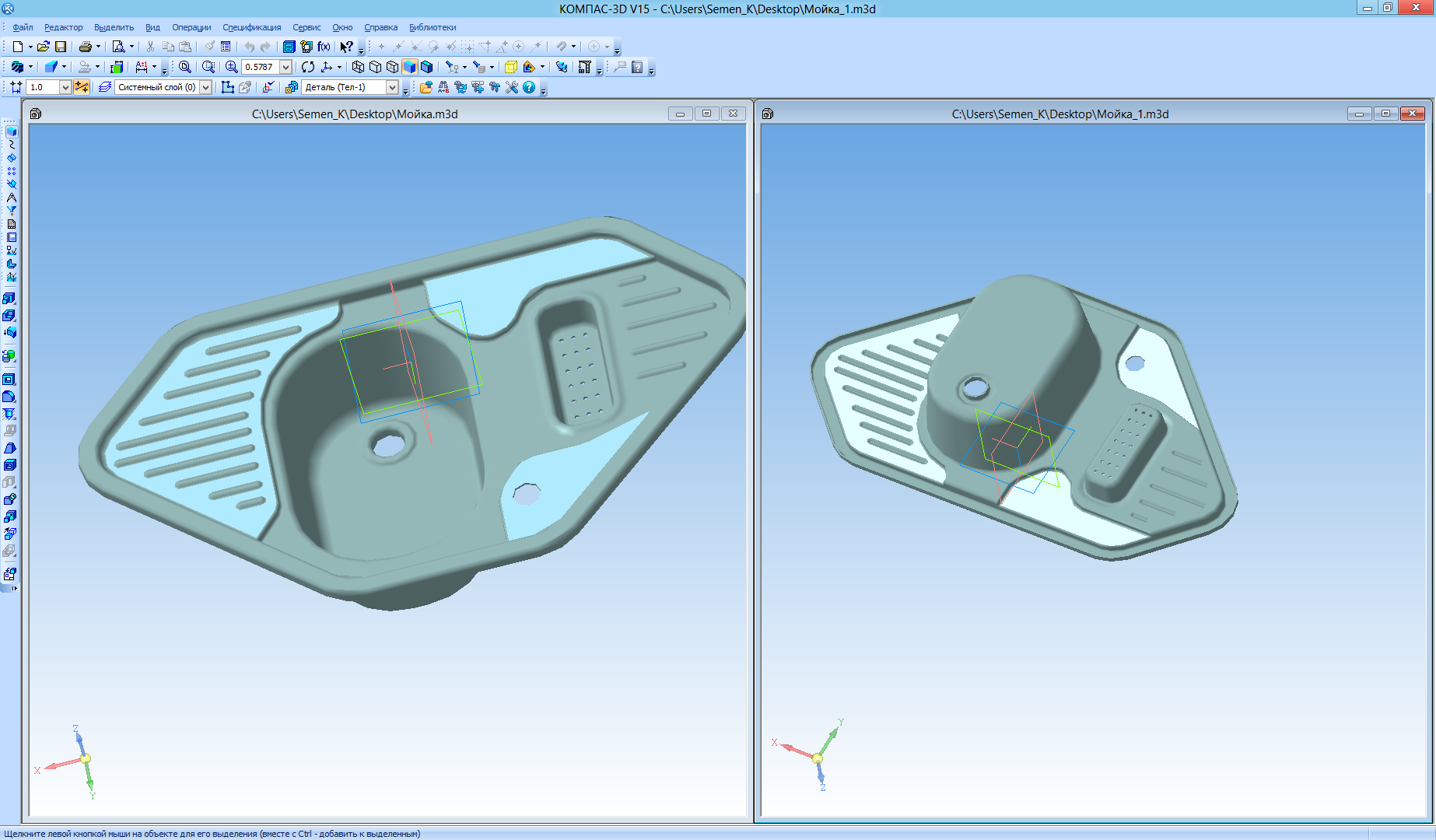Open the Операции menu
The height and width of the screenshot is (840, 1436).
tap(191, 27)
